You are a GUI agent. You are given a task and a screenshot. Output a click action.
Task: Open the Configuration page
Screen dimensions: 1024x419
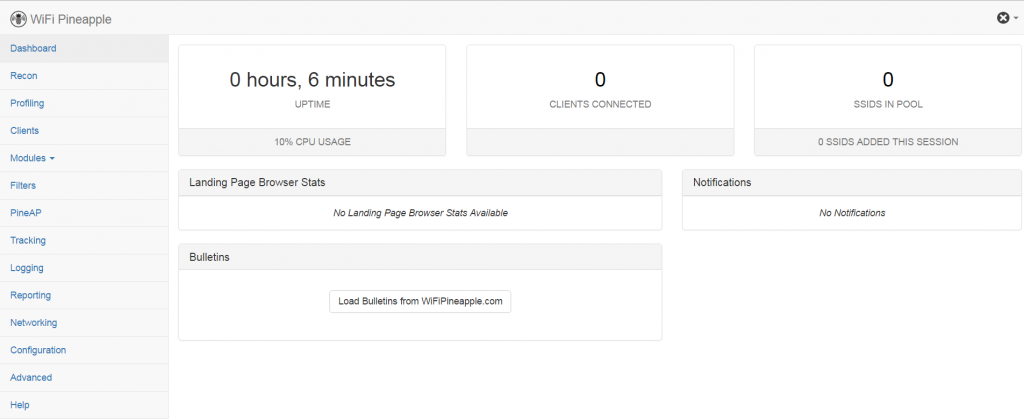(x=84, y=350)
